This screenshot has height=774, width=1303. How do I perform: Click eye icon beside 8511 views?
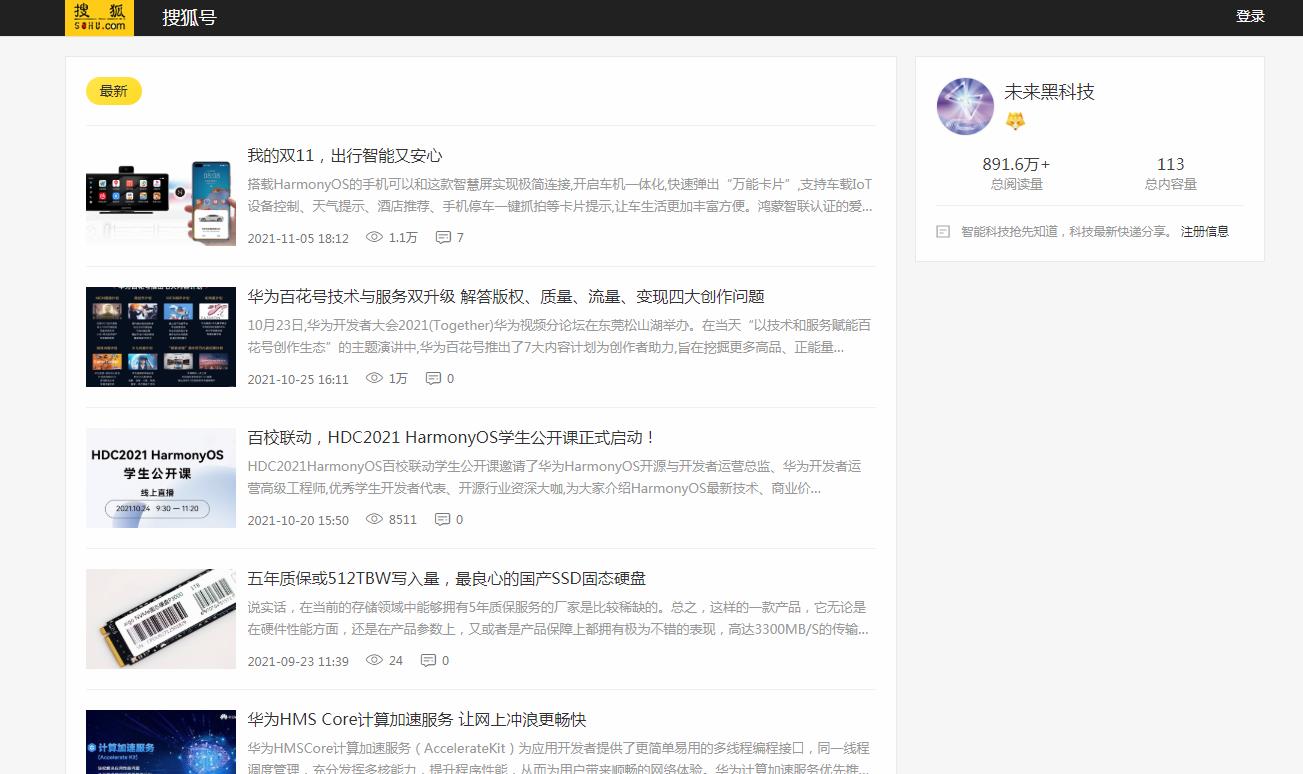375,520
